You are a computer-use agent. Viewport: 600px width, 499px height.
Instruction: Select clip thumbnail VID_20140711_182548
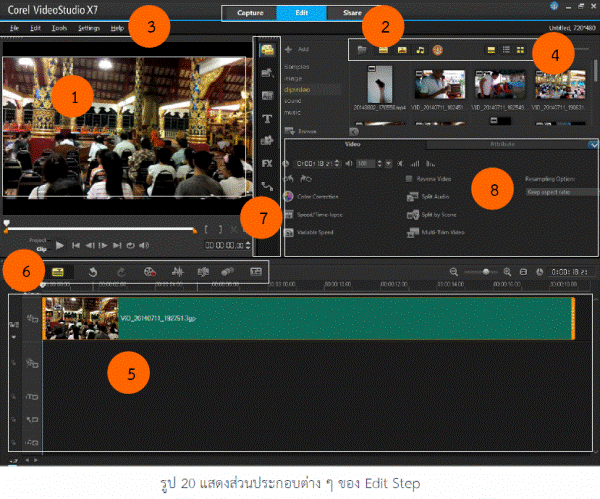click(x=500, y=84)
